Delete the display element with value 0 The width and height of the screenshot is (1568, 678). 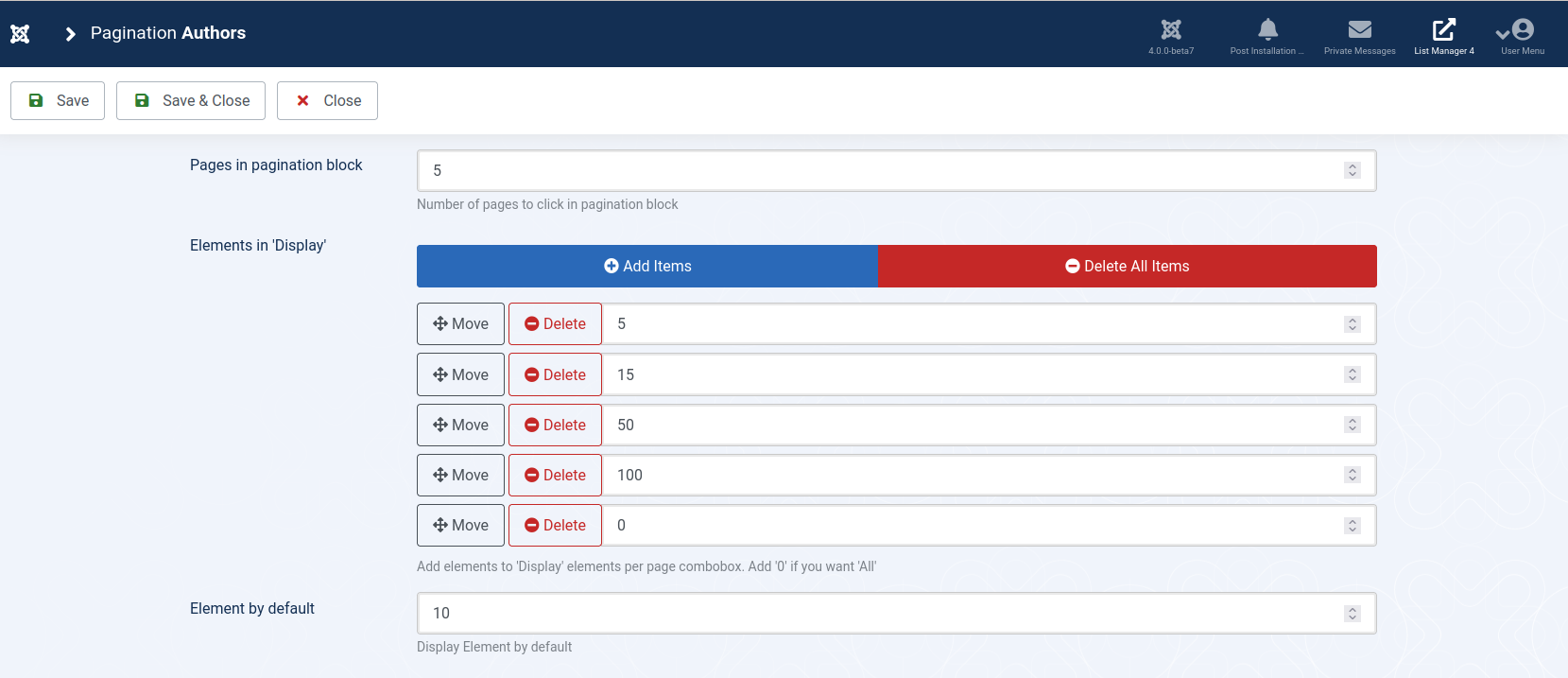coord(555,525)
